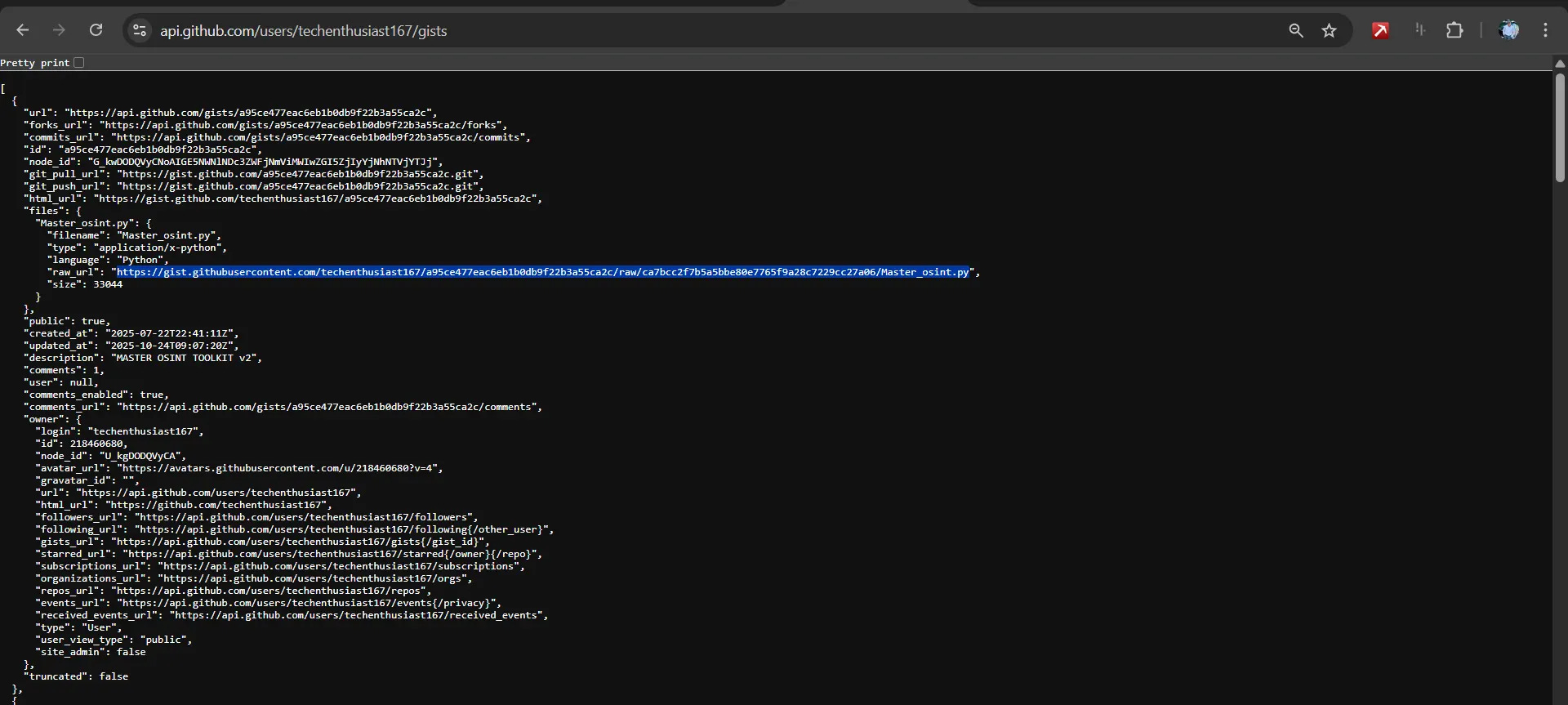Click the "commits_url" line text

tap(277, 137)
